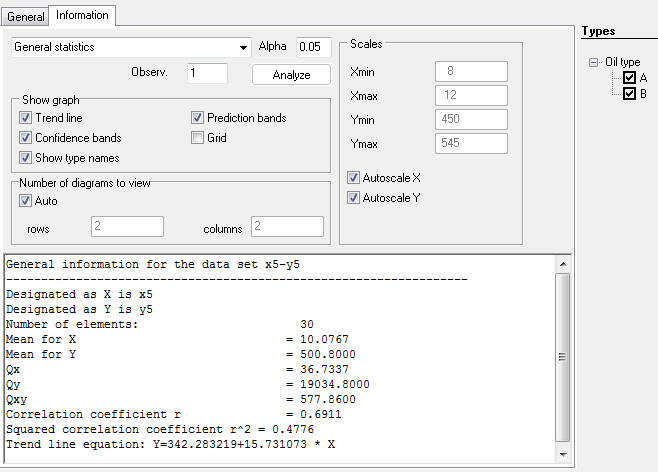Disable Autoscale X option

click(354, 177)
